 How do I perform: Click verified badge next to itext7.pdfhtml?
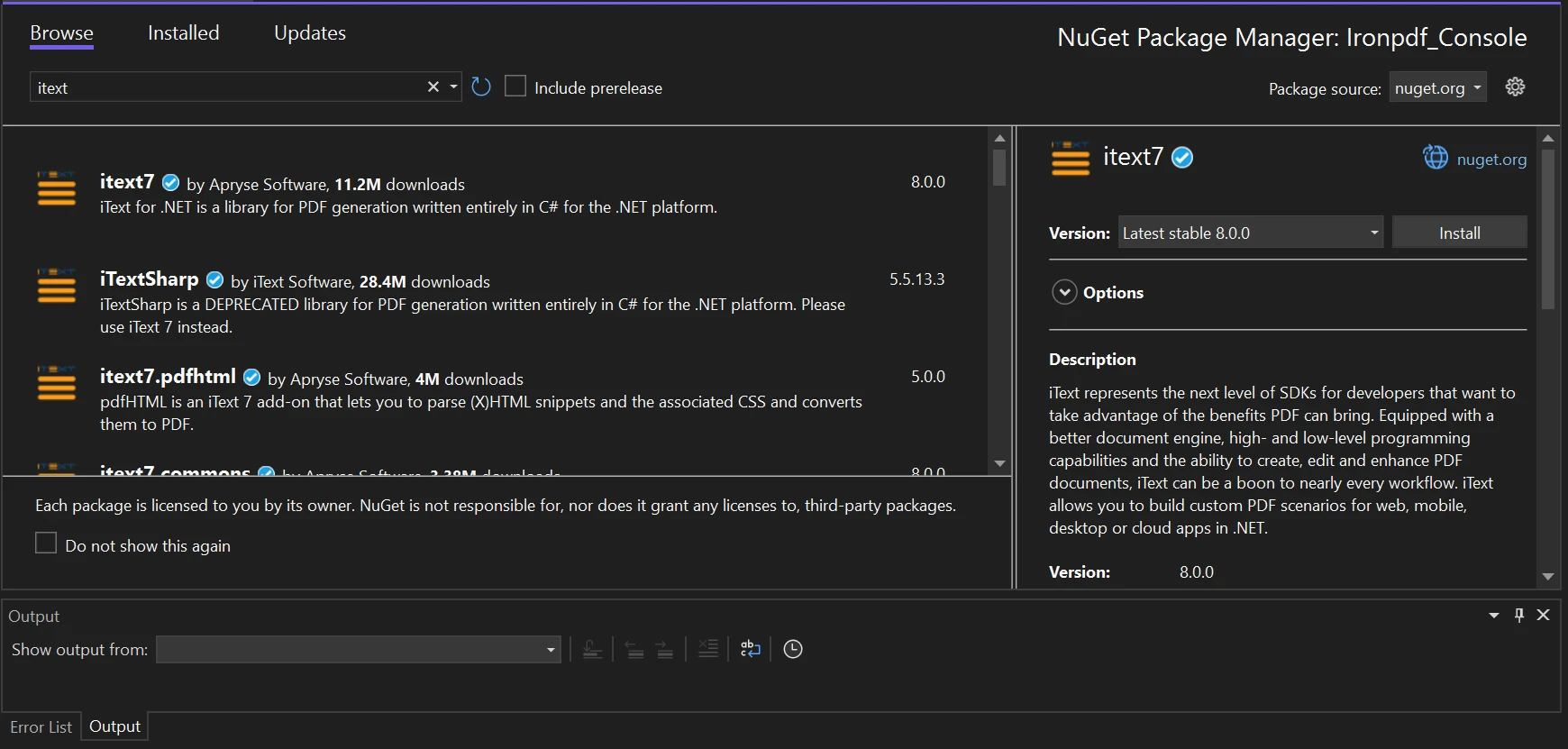[251, 377]
